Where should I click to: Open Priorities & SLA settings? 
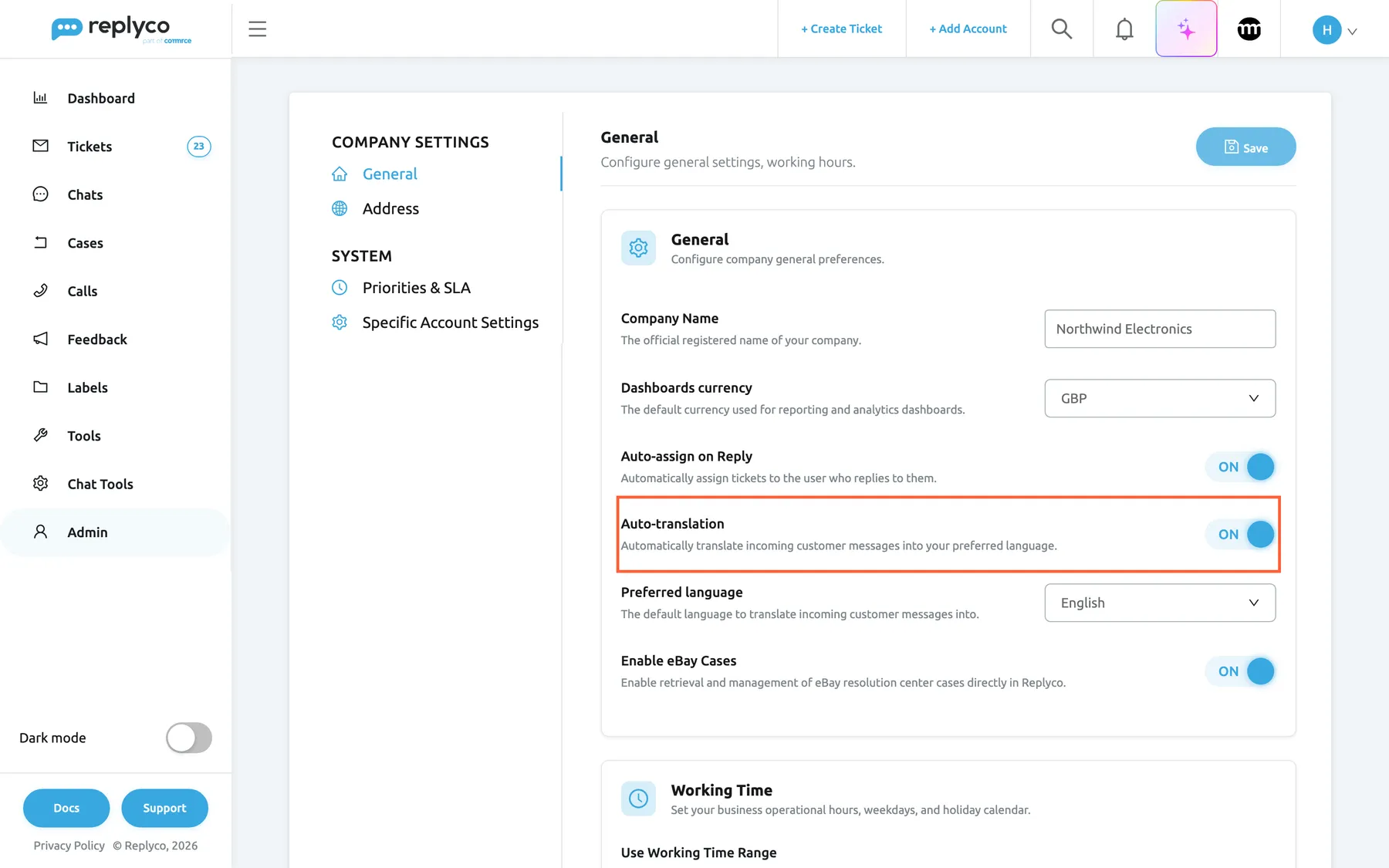pos(417,288)
